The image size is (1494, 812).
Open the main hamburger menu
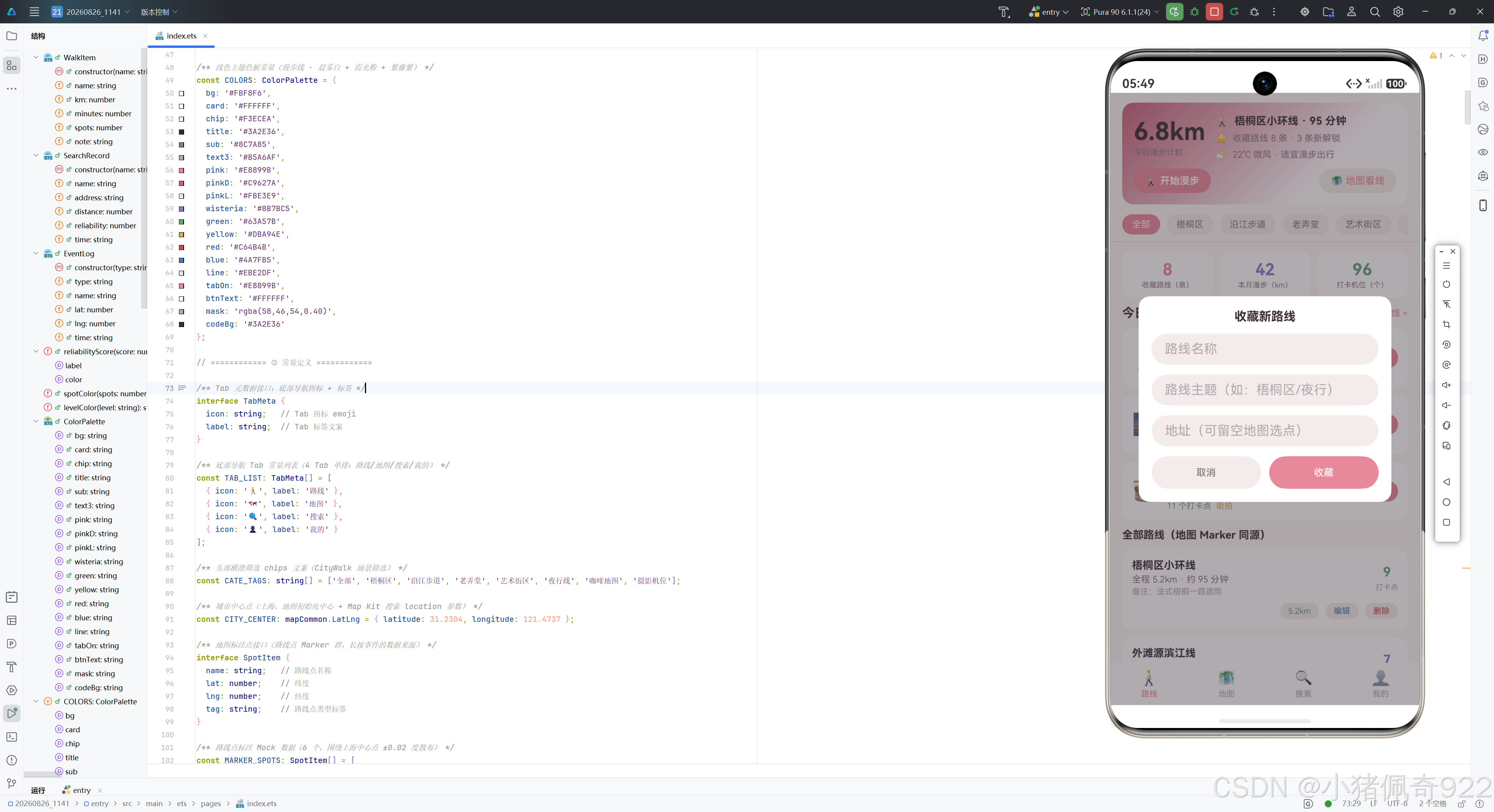coord(34,12)
